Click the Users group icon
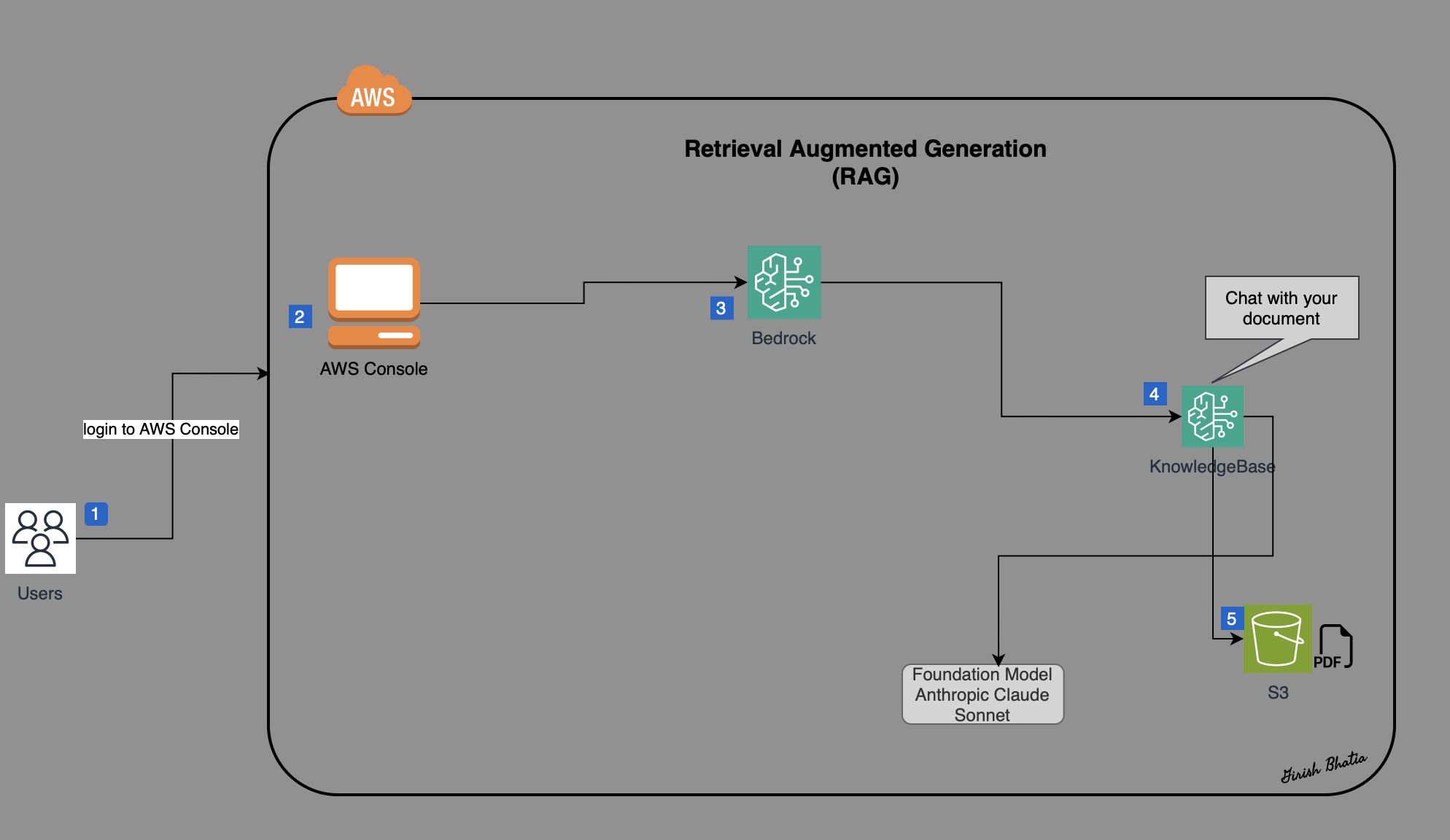This screenshot has width=1450, height=840. 40,538
